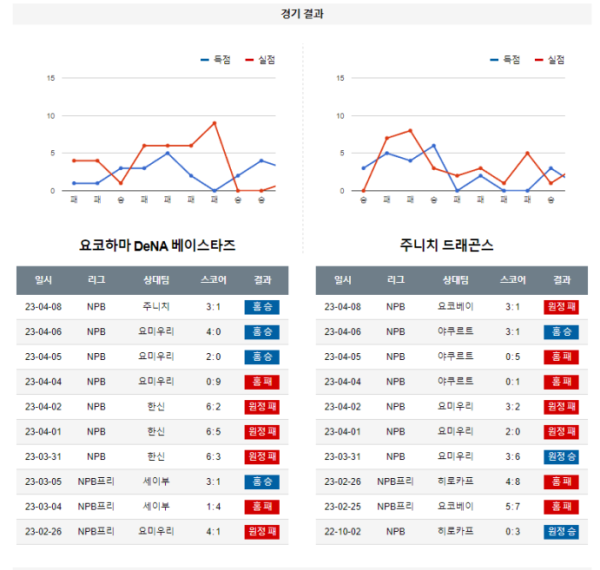Click the red 실점 legend marker in the Yokohama chart

click(x=249, y=60)
